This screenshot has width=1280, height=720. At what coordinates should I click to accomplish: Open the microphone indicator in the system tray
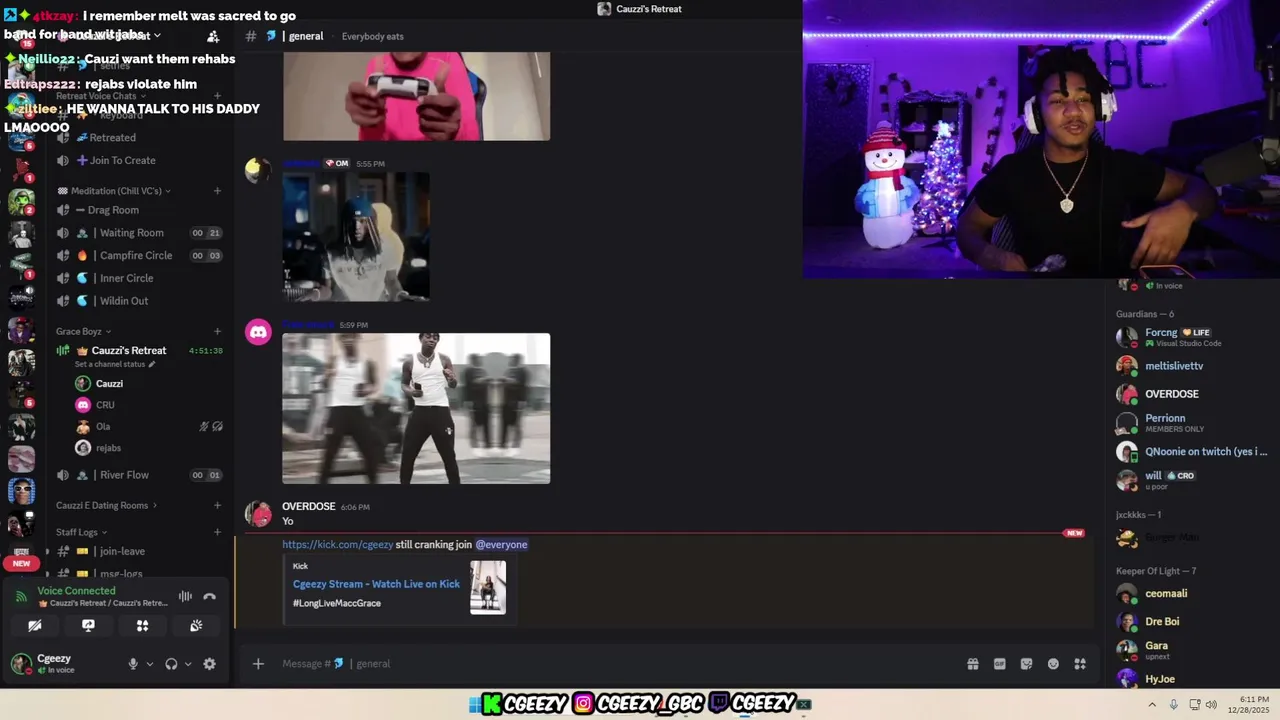[x=1174, y=705]
